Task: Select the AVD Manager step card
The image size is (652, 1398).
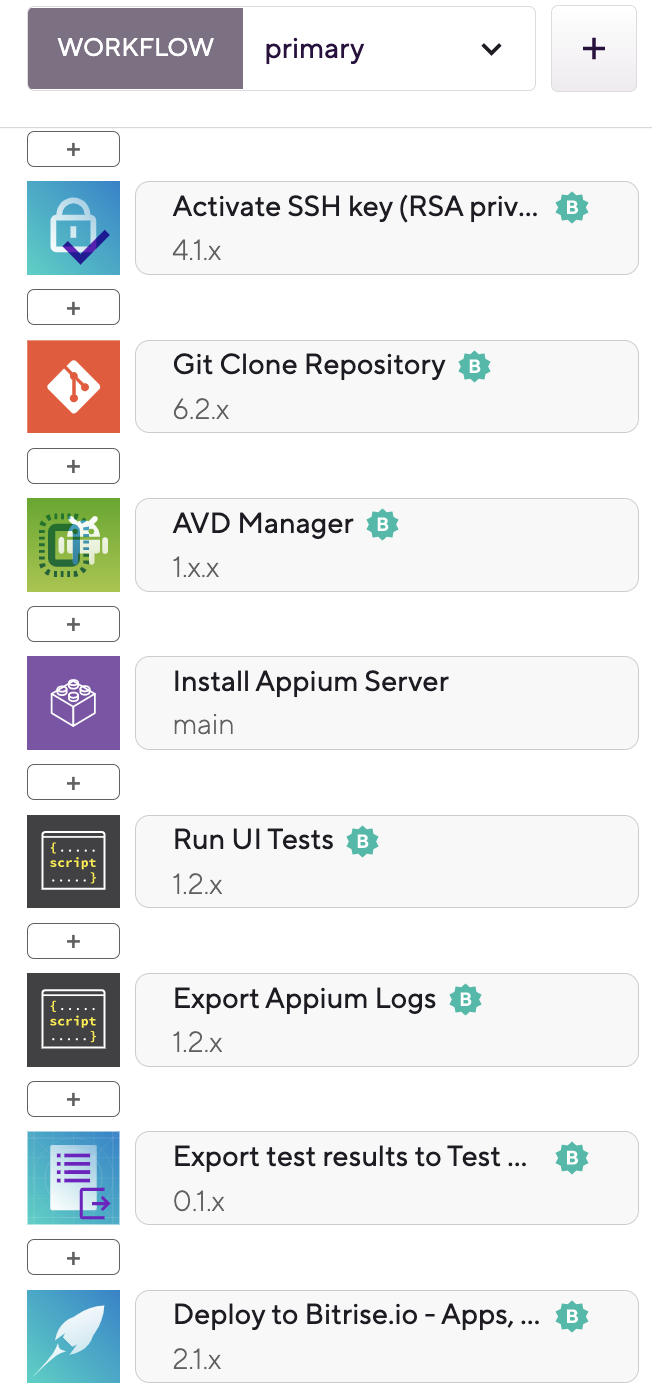Action: coord(387,545)
